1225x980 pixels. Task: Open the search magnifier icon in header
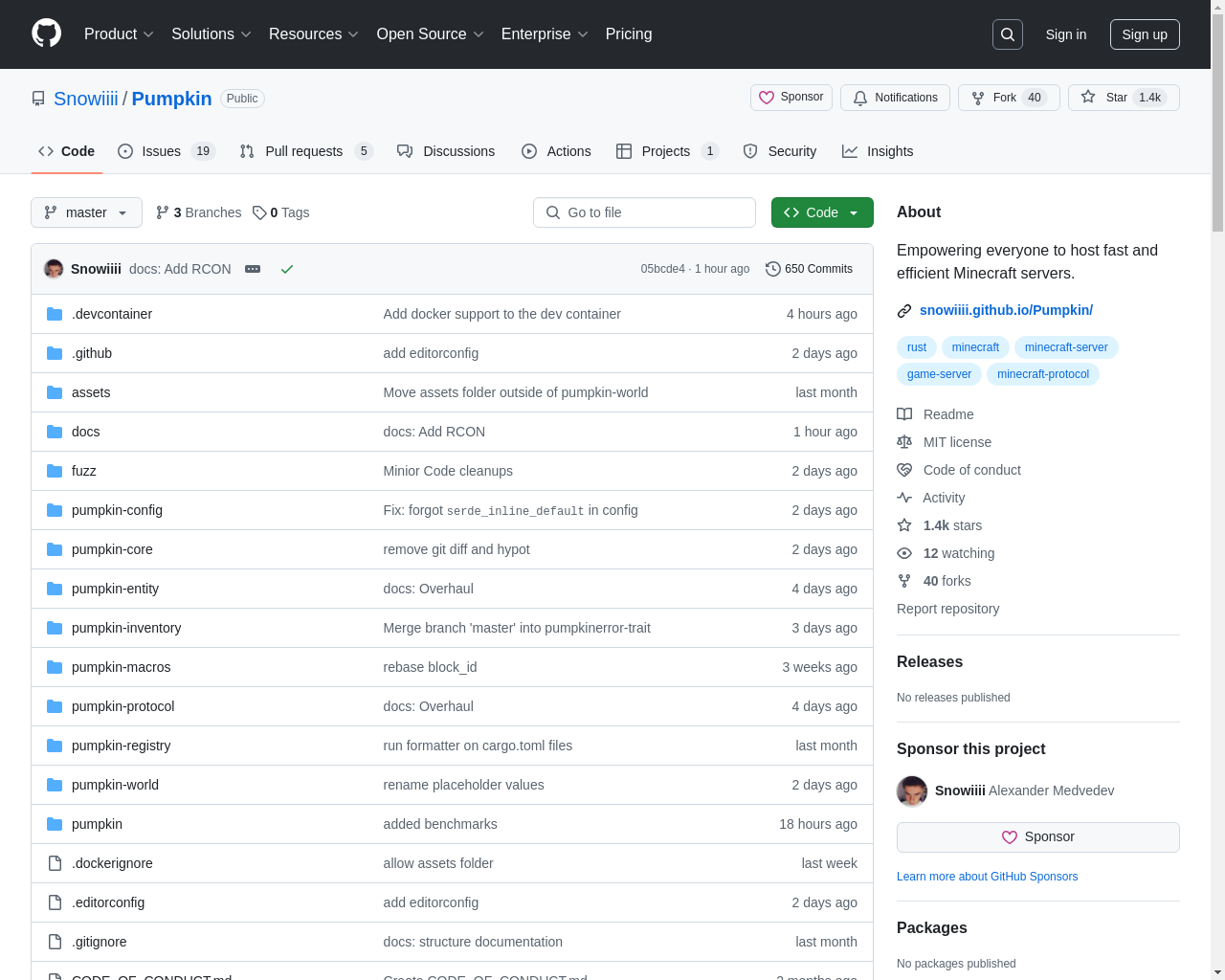(x=1008, y=34)
